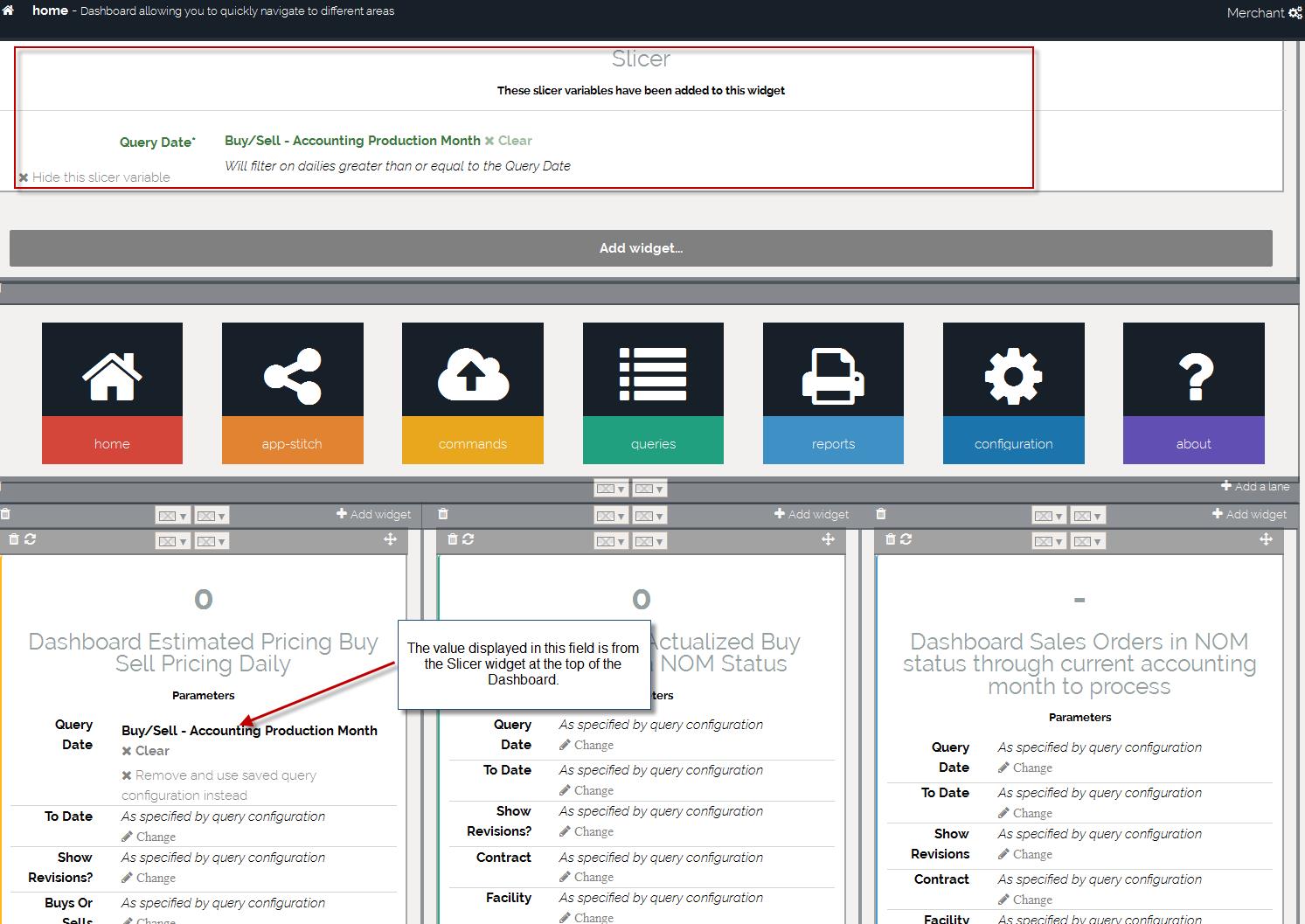Open the Merchant menu
This screenshot has width=1305, height=924.
pos(1263,12)
